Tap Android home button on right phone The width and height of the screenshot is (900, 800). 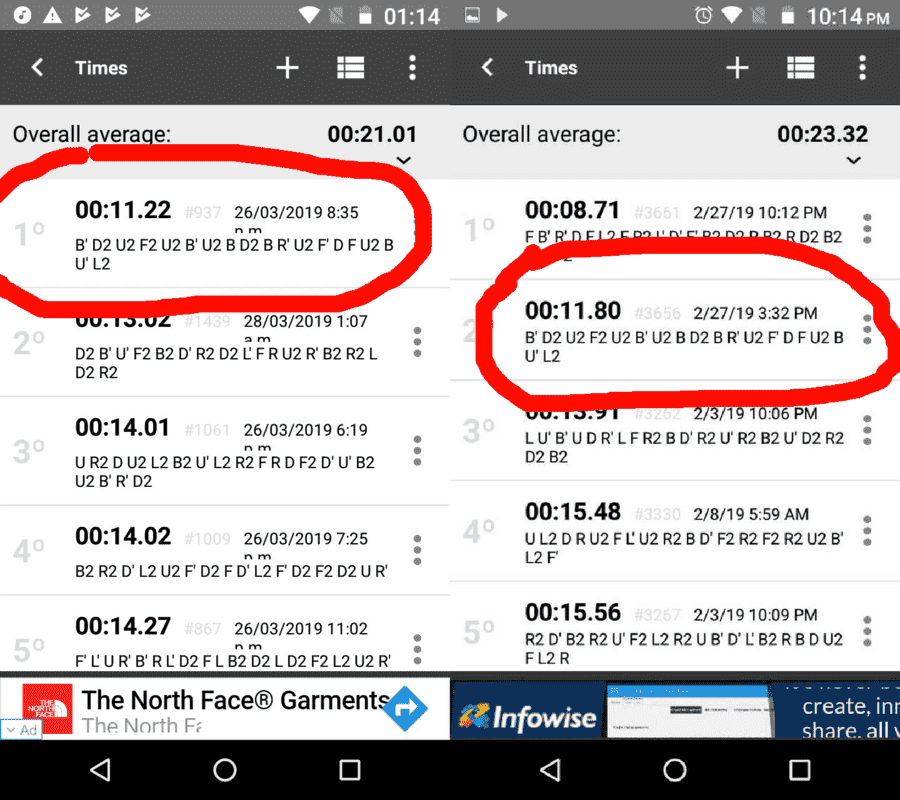(x=674, y=770)
